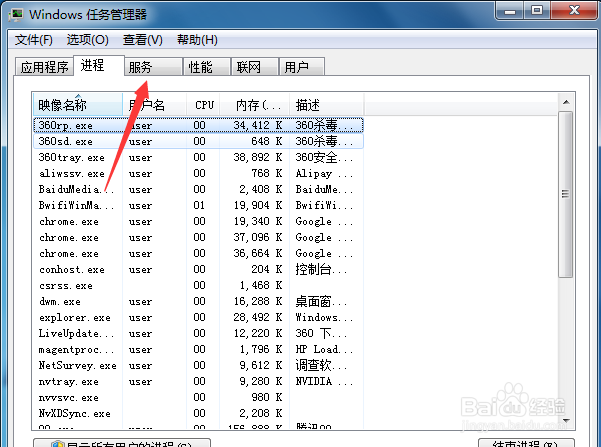Click the vertical scrollbar thumb
Screen dimensions: 601x447
tap(566, 194)
